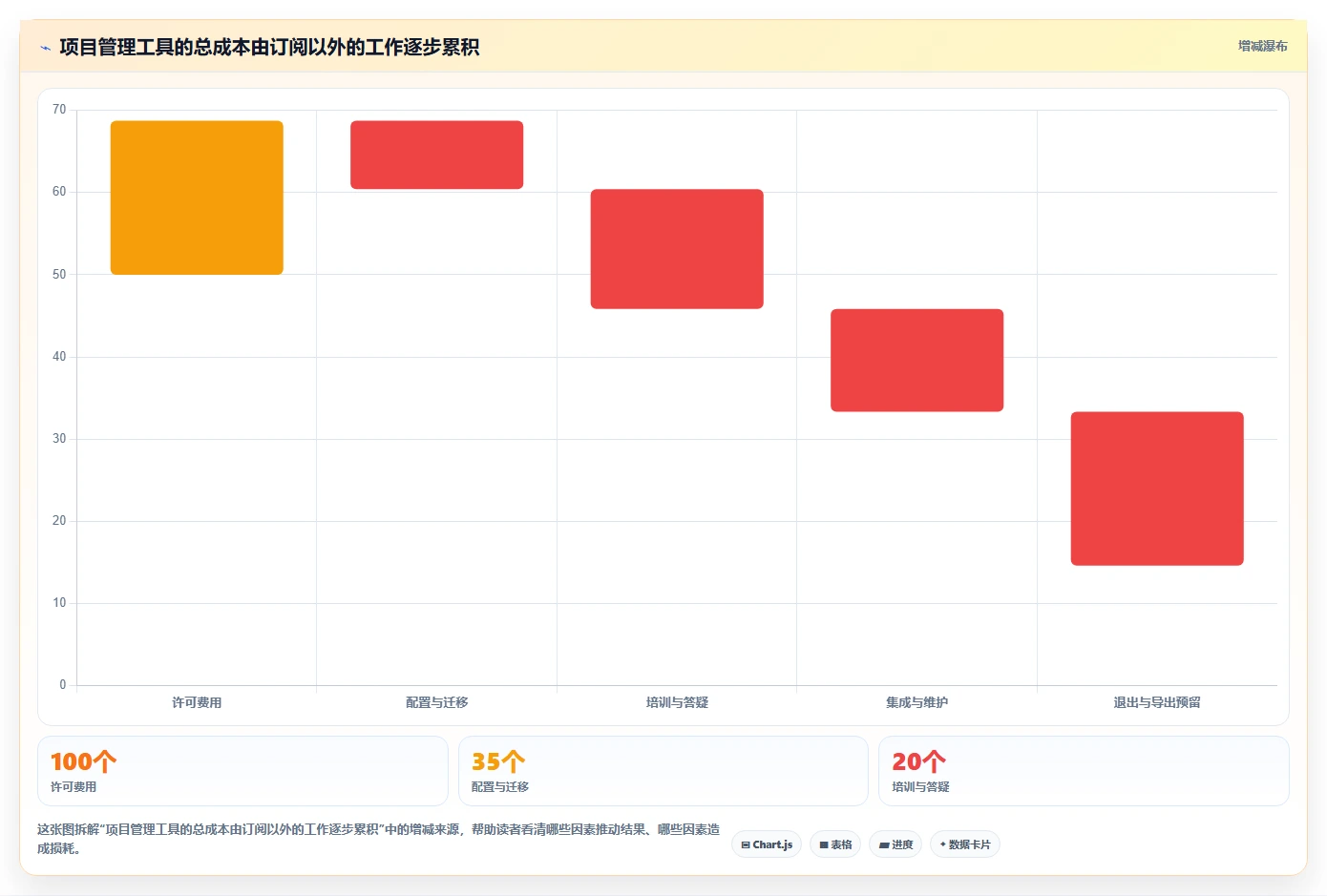
Task: Click the 表格 tag chip
Action: pos(835,844)
